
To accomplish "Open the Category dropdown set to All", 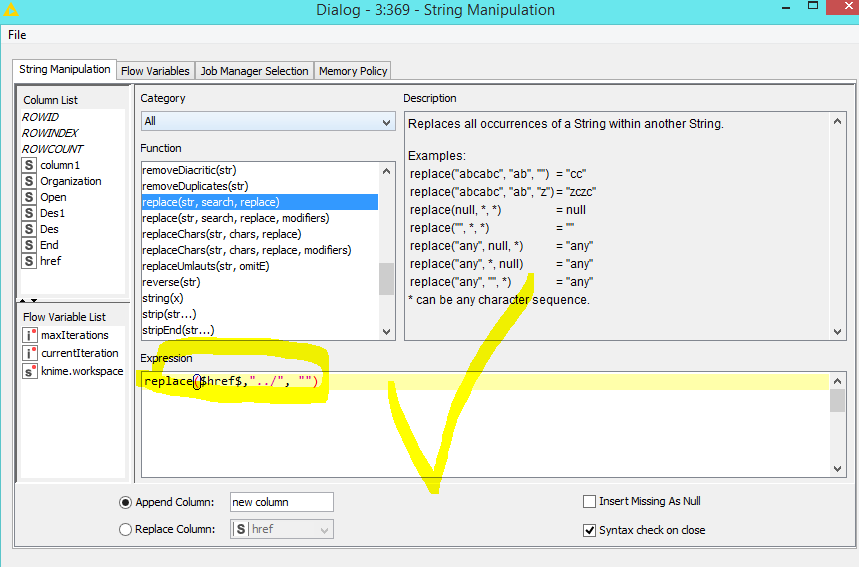I will [267, 121].
